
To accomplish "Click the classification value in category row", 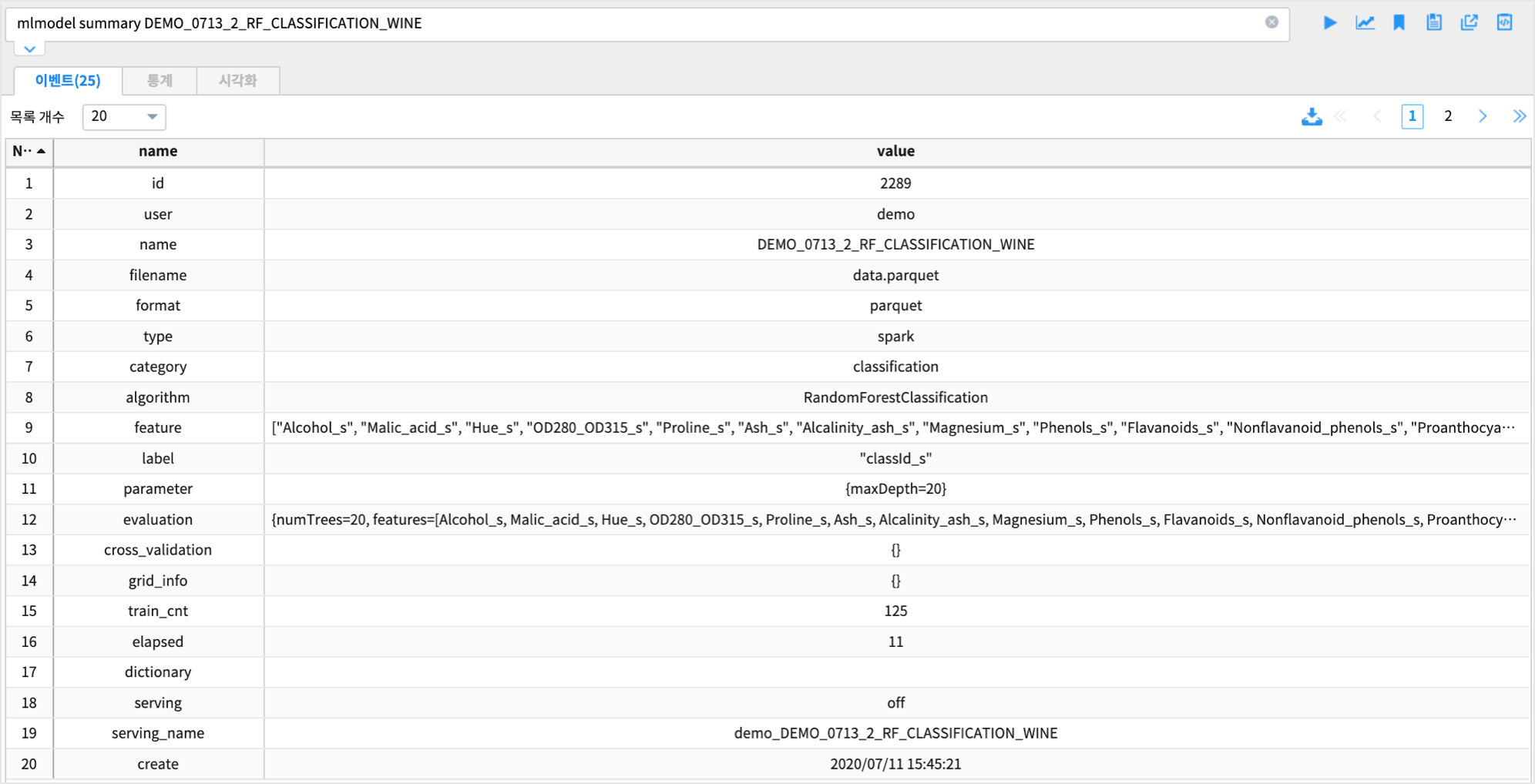I will 895,367.
